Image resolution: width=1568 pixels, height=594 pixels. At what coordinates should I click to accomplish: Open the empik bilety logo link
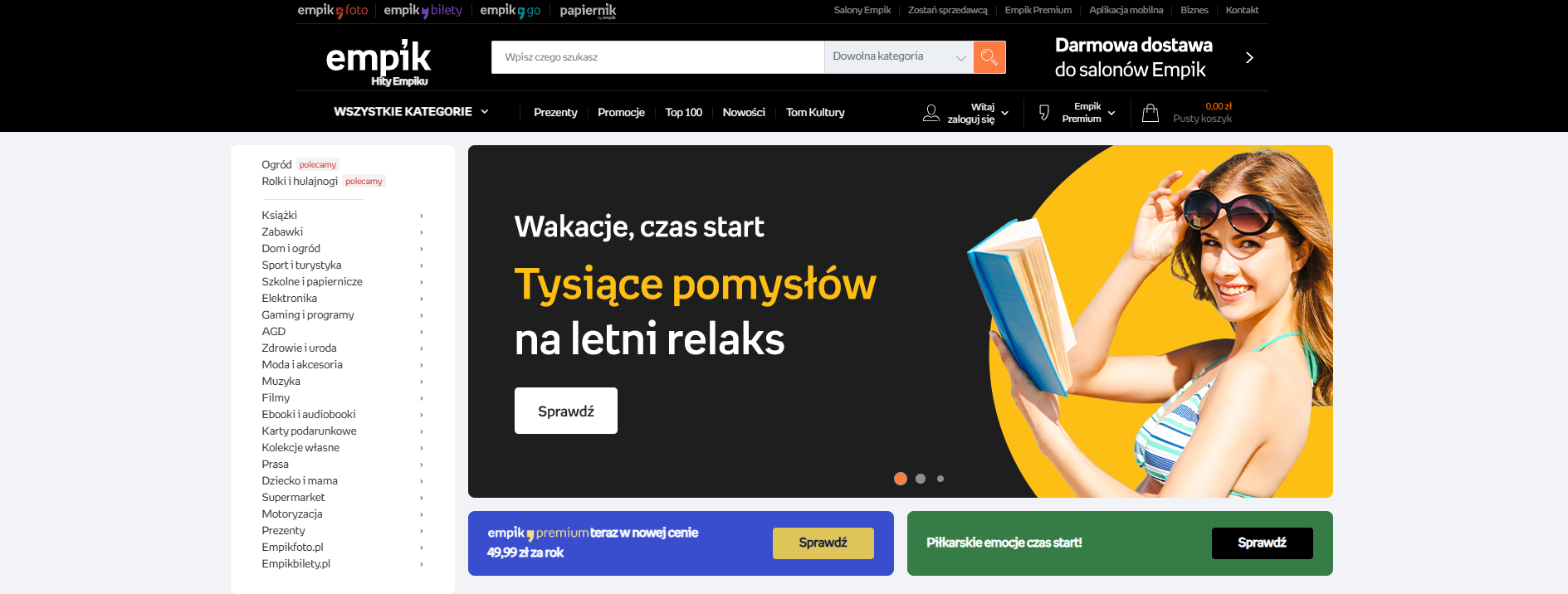(x=423, y=11)
